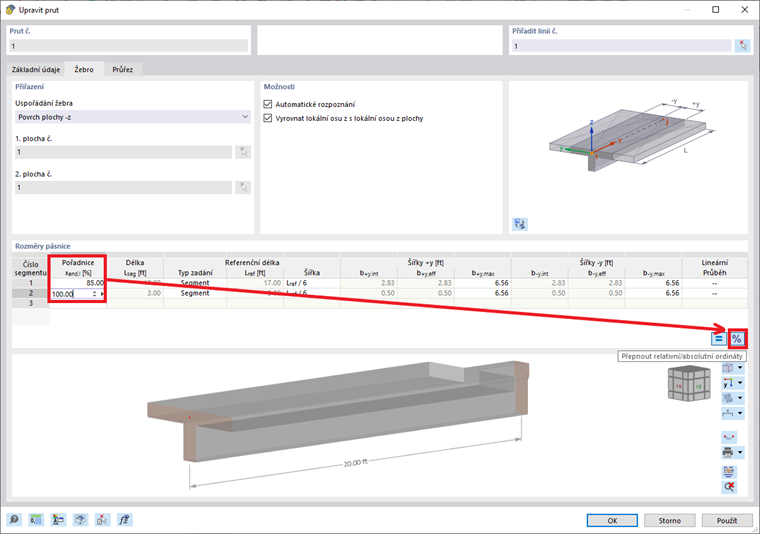Open the Uspořádání žebra dropdown

133,117
